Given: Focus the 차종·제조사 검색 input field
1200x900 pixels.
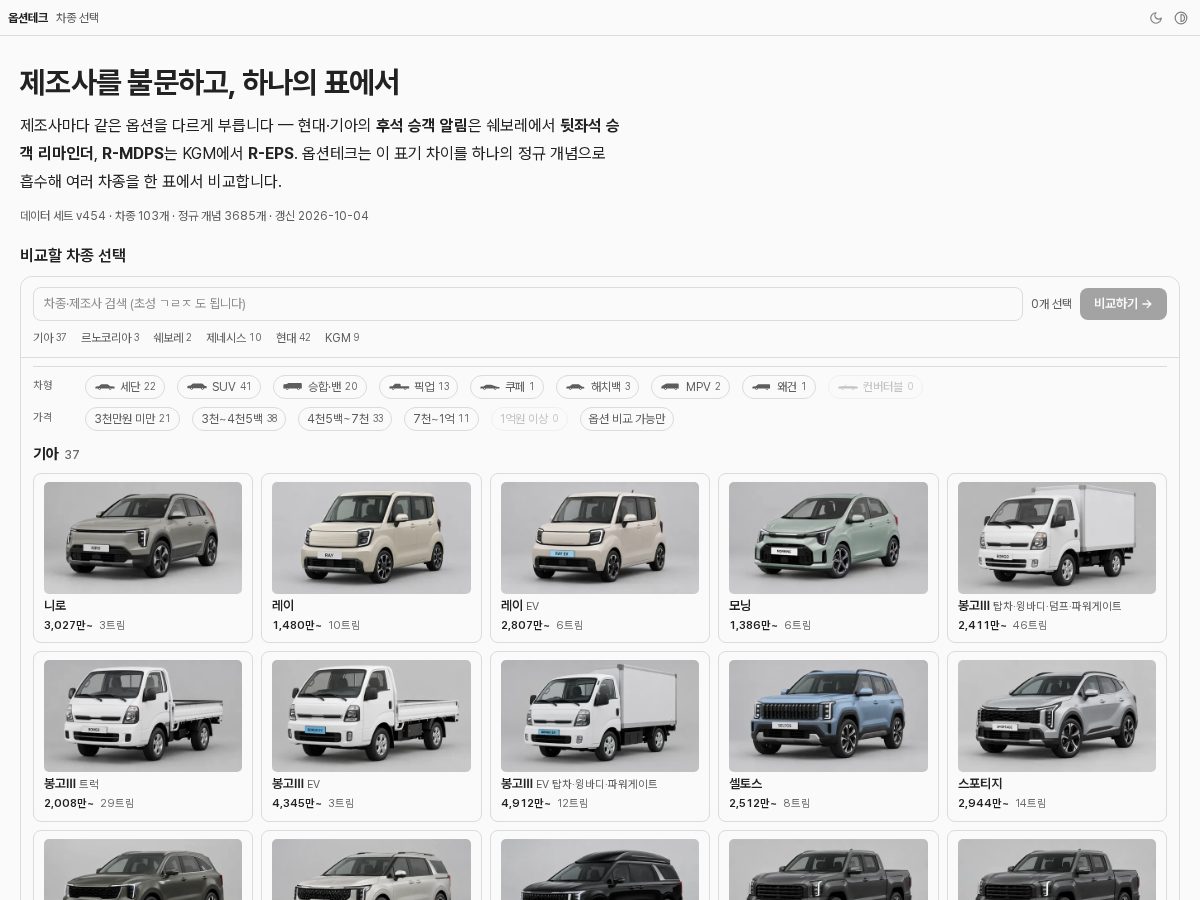Looking at the screenshot, I should tap(528, 304).
